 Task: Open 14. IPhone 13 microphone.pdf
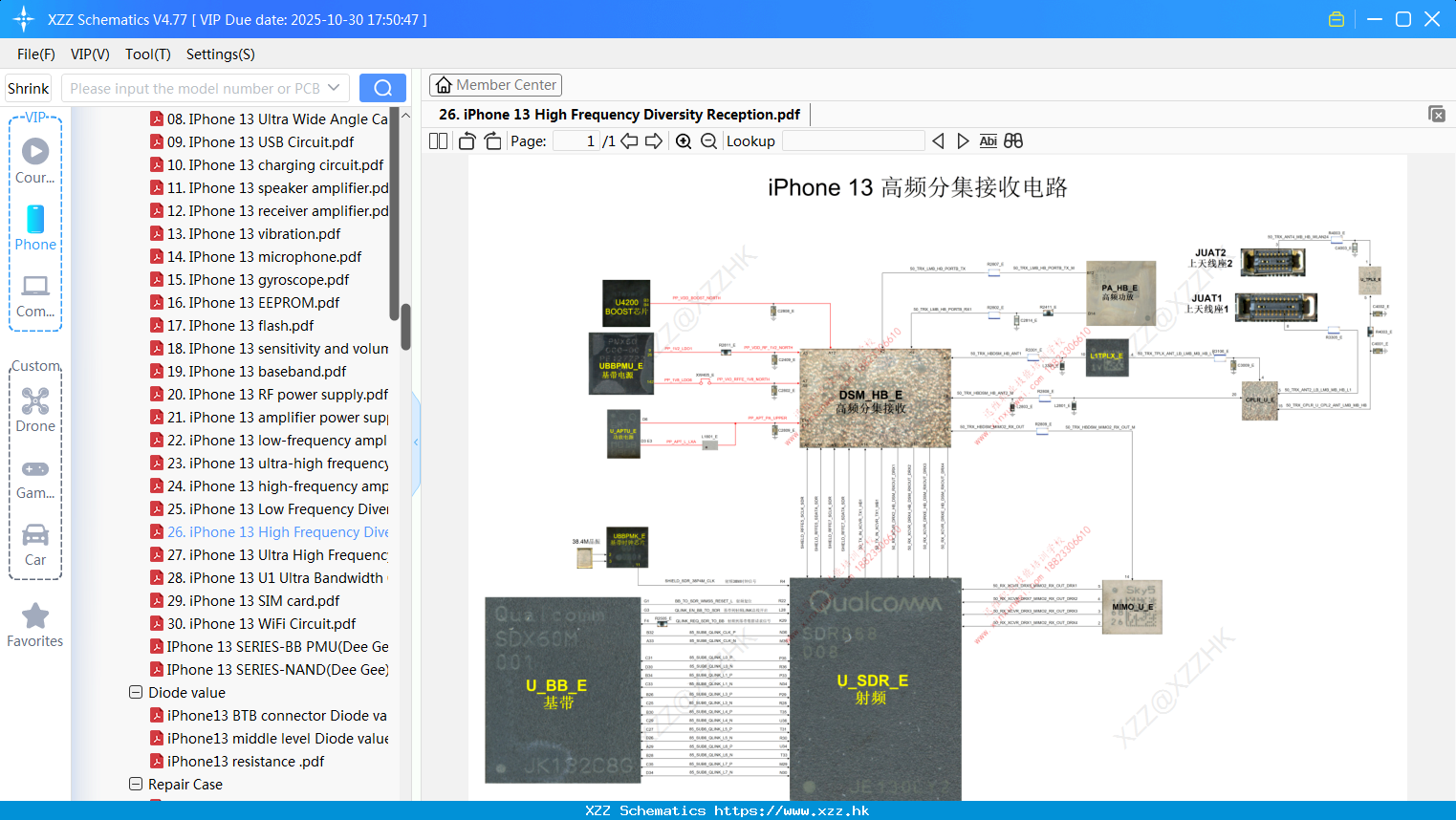point(256,257)
